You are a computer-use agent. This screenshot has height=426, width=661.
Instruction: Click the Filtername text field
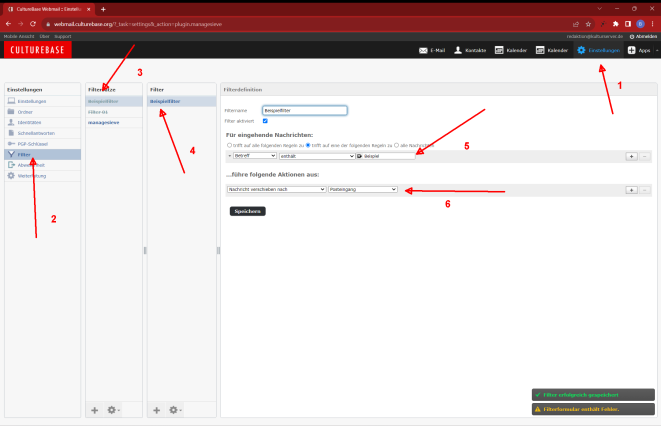pyautogui.click(x=304, y=110)
